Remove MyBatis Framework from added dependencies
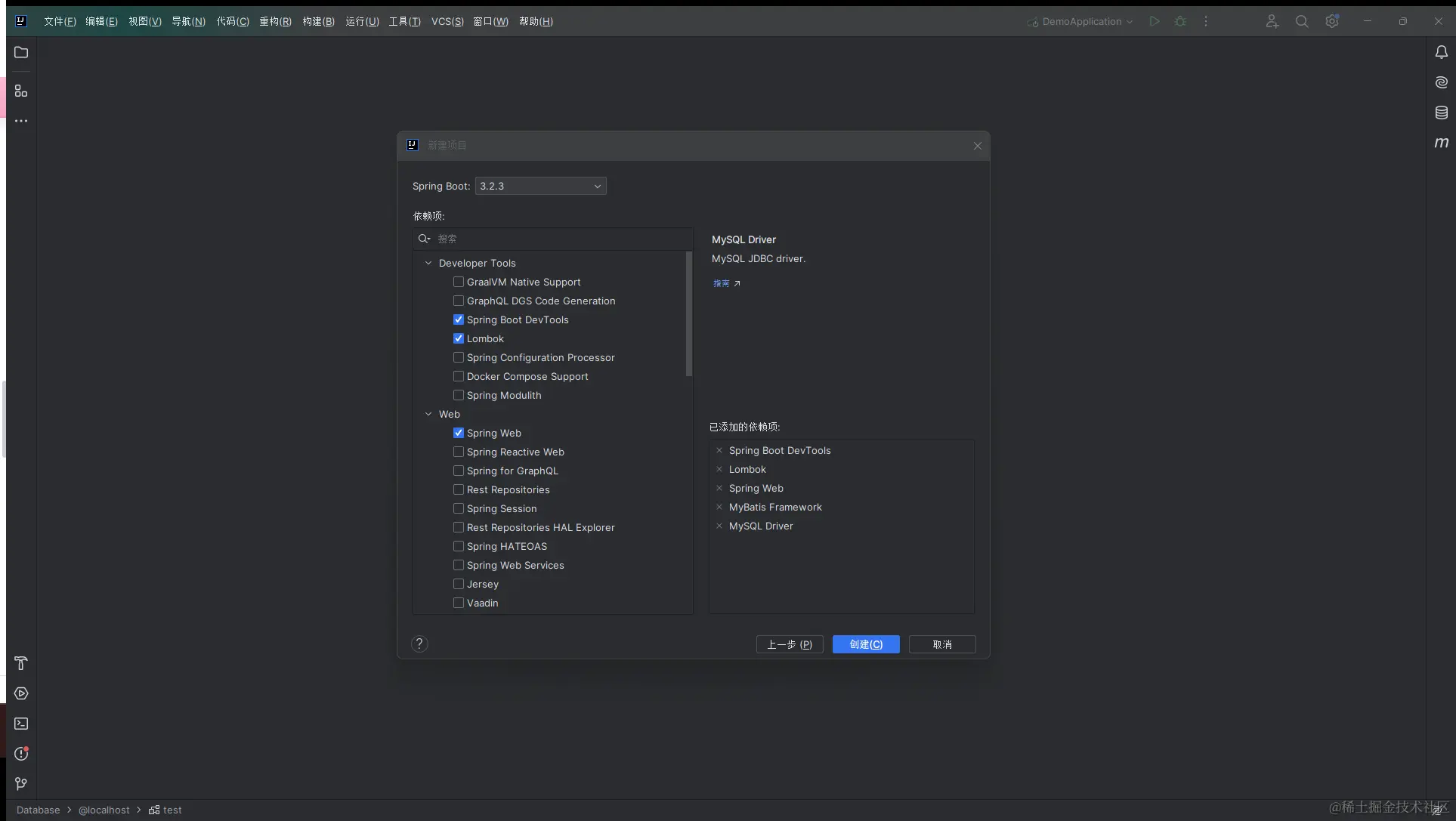1456x821 pixels. pyautogui.click(x=719, y=507)
